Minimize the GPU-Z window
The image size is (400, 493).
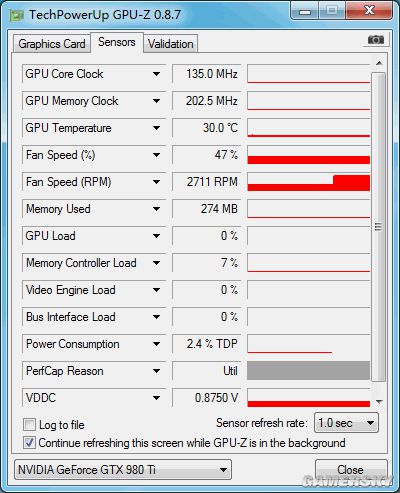point(305,11)
